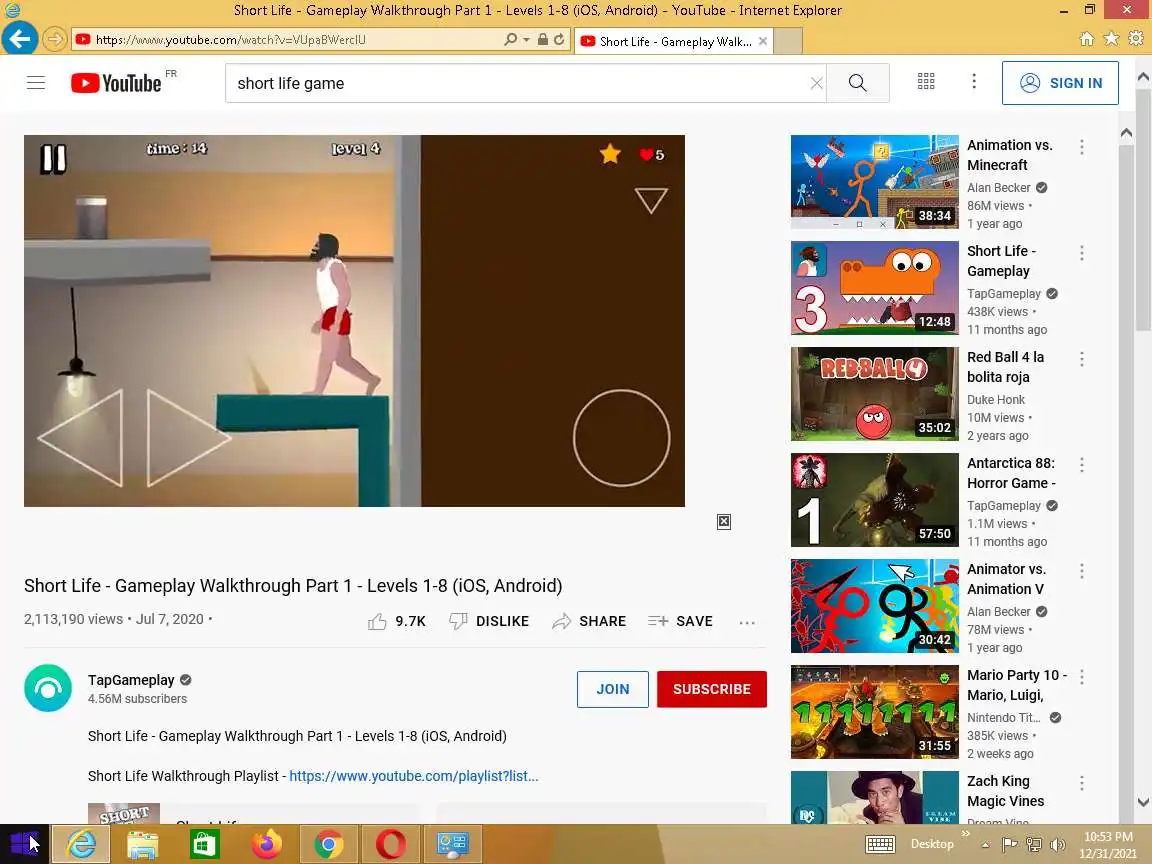Open the Windows Start button
The image size is (1152, 864).
click(x=24, y=843)
